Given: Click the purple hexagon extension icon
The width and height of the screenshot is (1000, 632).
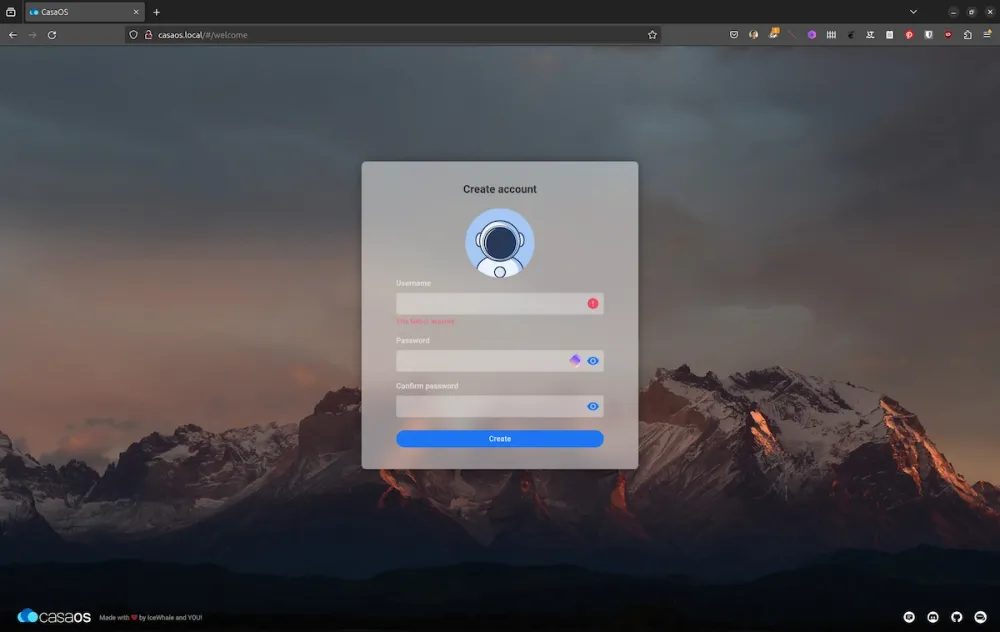Looking at the screenshot, I should click(811, 35).
